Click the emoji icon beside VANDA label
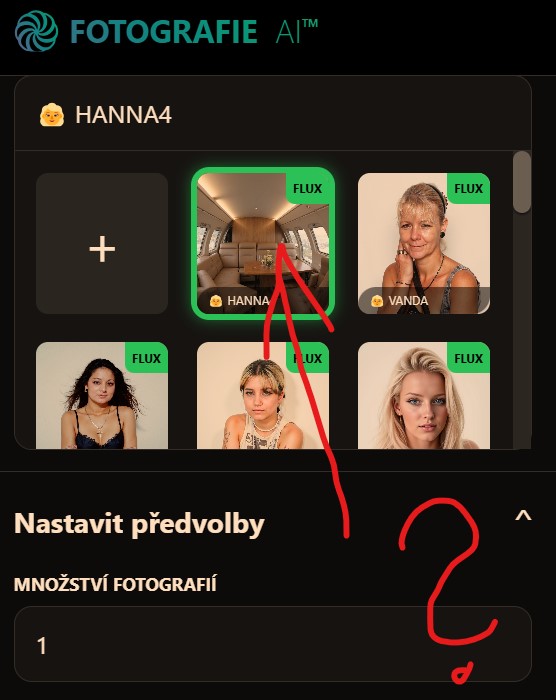Image resolution: width=556 pixels, height=700 pixels. [x=377, y=300]
